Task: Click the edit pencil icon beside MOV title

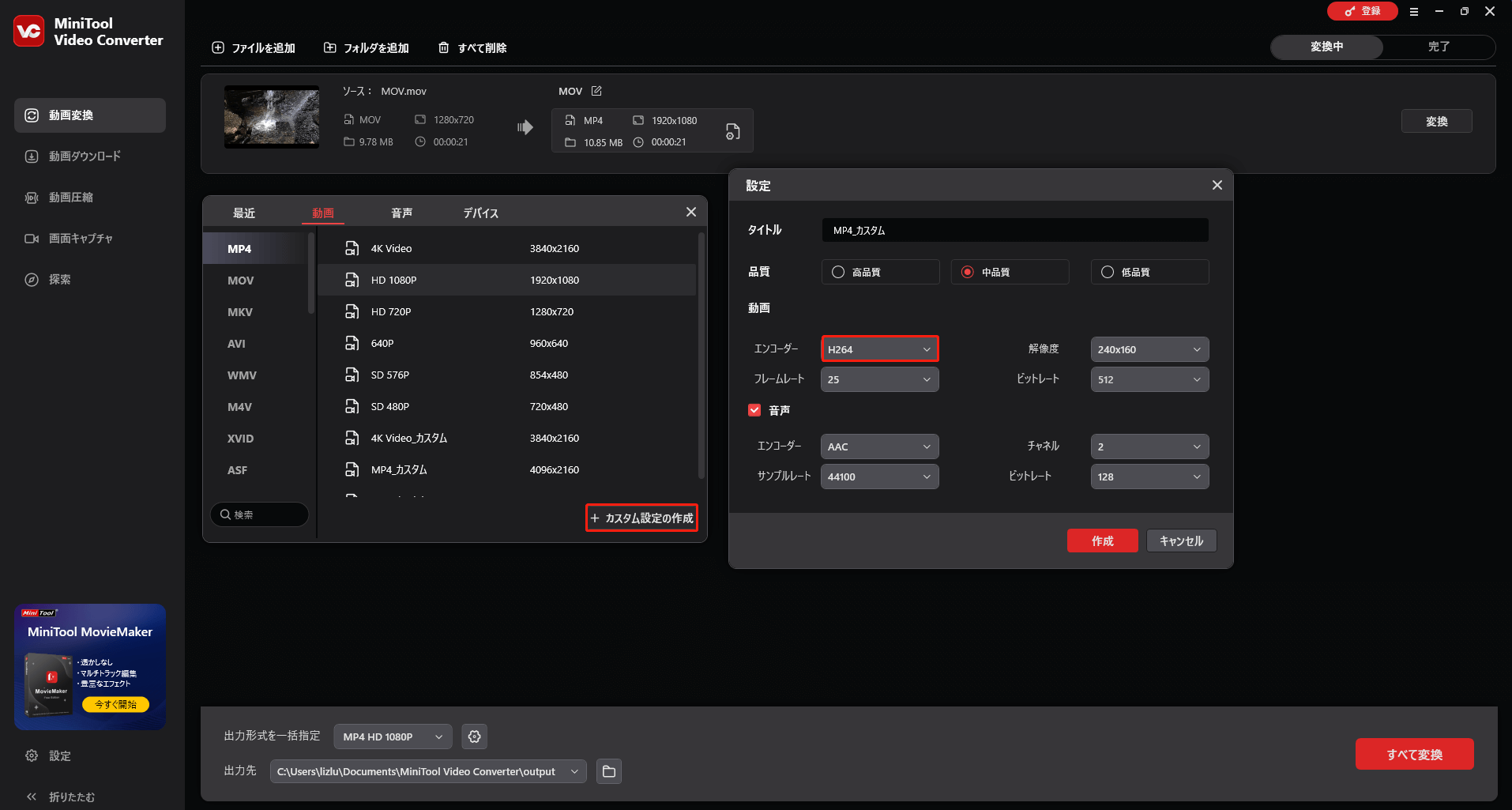Action: tap(596, 91)
